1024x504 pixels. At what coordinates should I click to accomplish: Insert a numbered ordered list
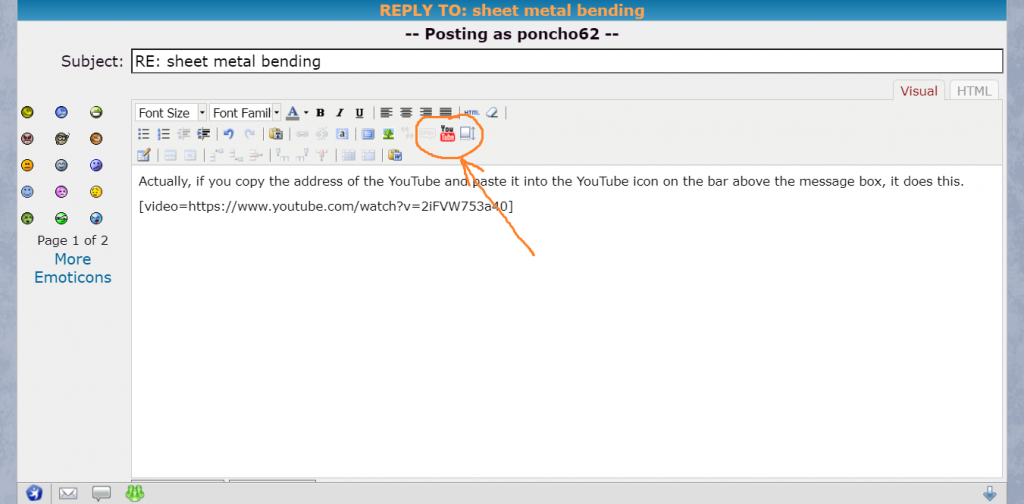(x=164, y=134)
